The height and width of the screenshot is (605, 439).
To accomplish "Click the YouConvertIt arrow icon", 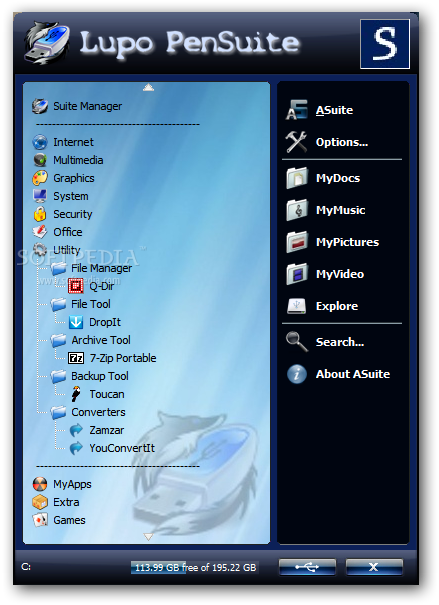I will (76, 448).
